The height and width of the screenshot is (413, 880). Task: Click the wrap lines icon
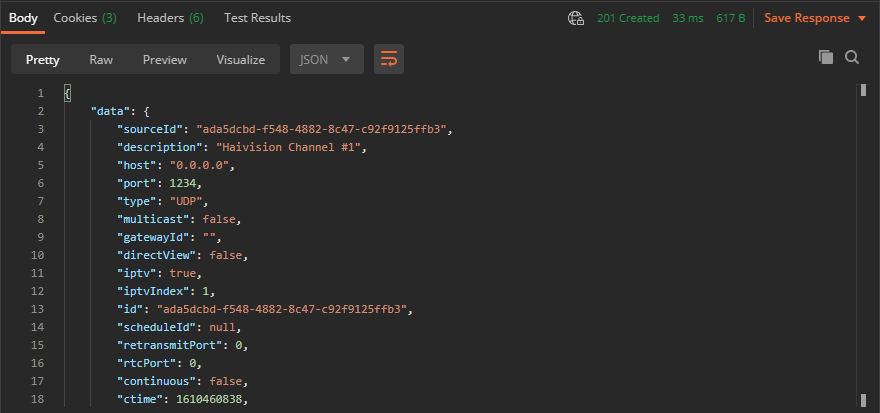[389, 59]
